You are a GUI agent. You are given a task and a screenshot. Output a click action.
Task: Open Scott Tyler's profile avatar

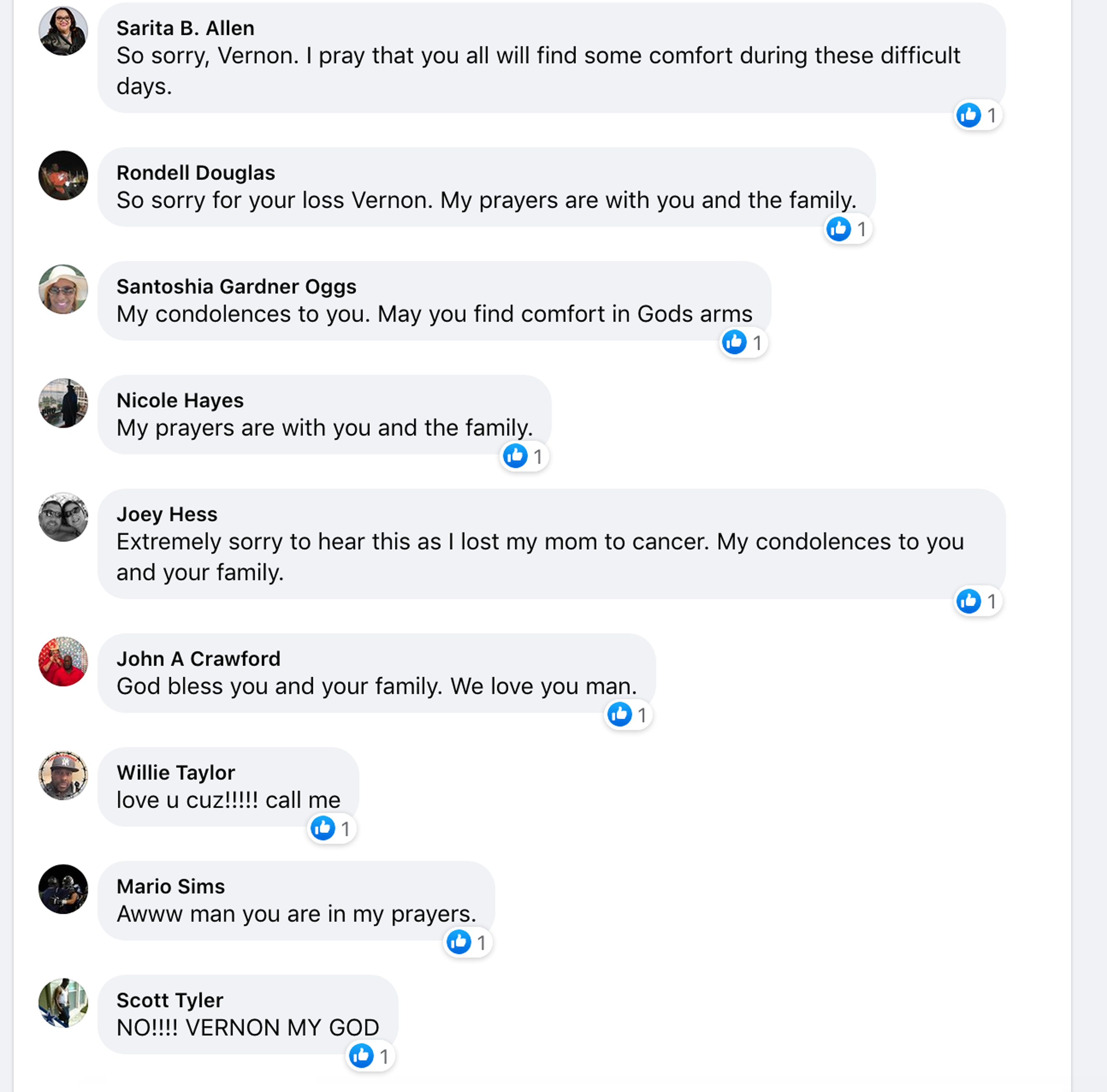(63, 1002)
